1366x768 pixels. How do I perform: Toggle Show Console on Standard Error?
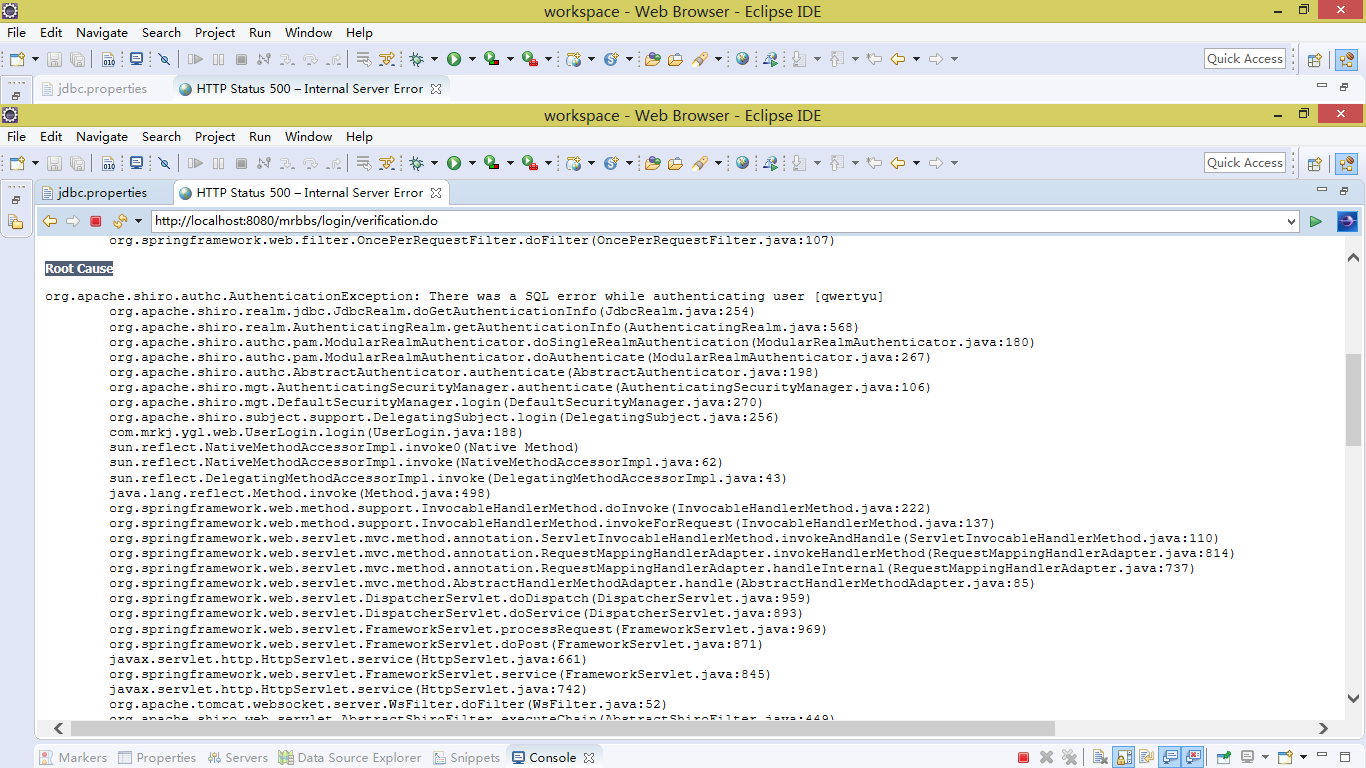click(1192, 757)
